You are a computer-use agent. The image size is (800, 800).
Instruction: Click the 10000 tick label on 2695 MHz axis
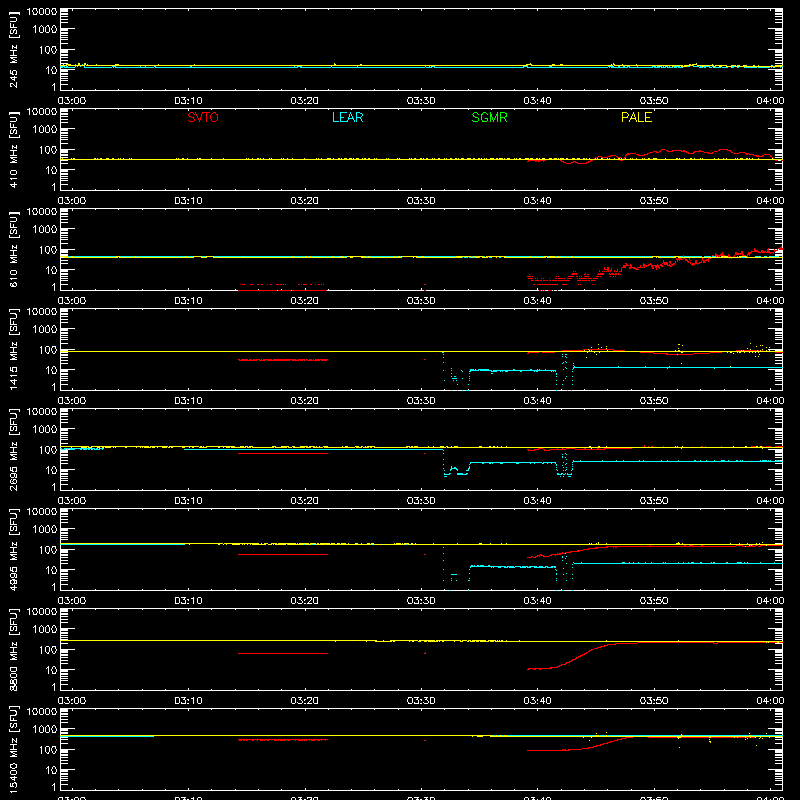[42, 412]
